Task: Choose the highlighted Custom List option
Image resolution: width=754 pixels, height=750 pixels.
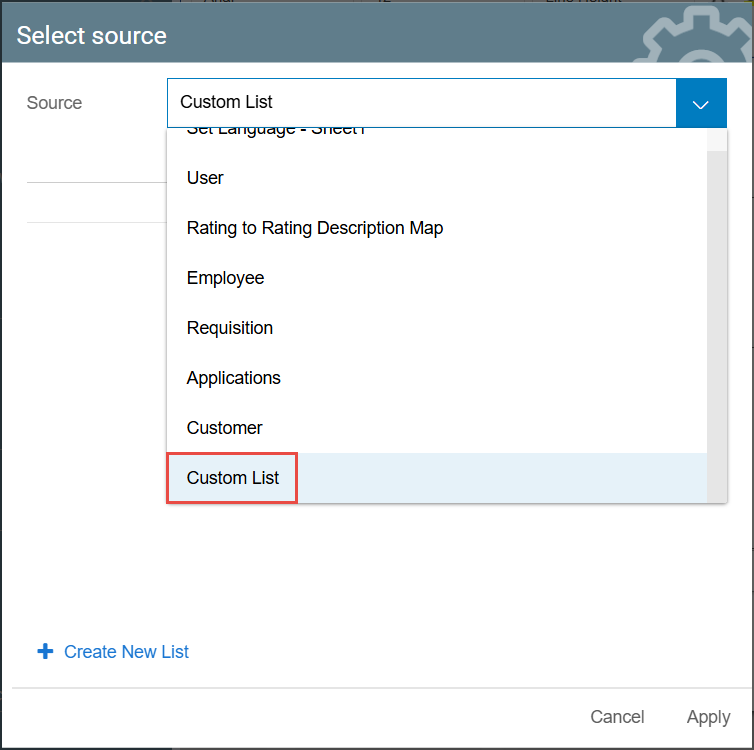Action: pyautogui.click(x=233, y=478)
